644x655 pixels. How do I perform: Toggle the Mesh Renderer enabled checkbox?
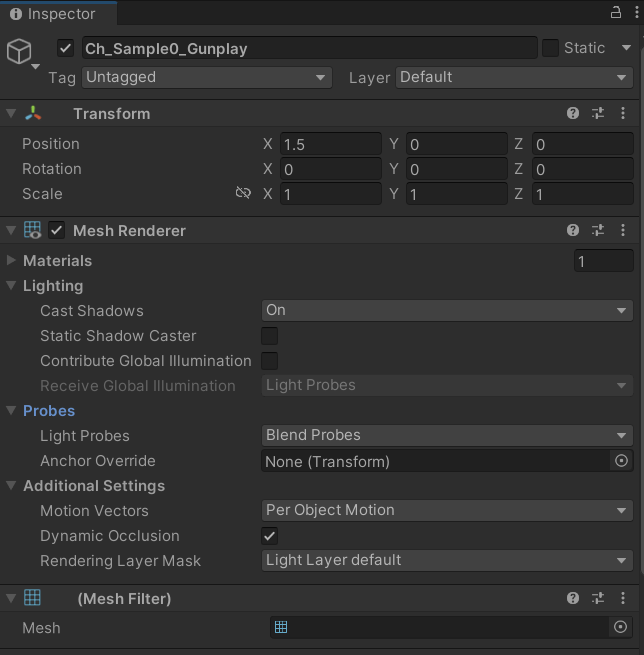click(x=57, y=231)
